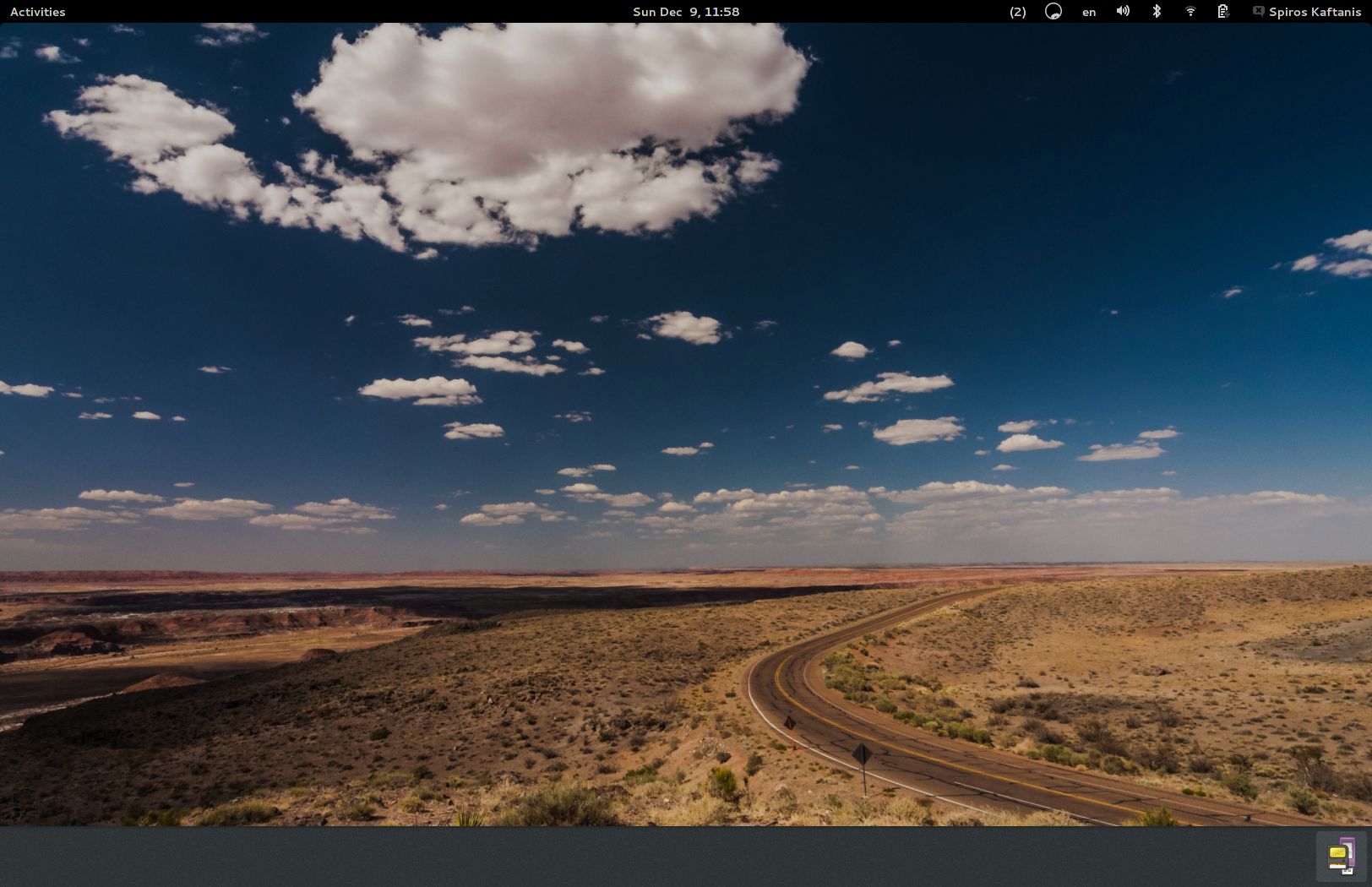Open the clock showing Sun Dec 9, 11:58
1372x887 pixels.
(x=686, y=12)
